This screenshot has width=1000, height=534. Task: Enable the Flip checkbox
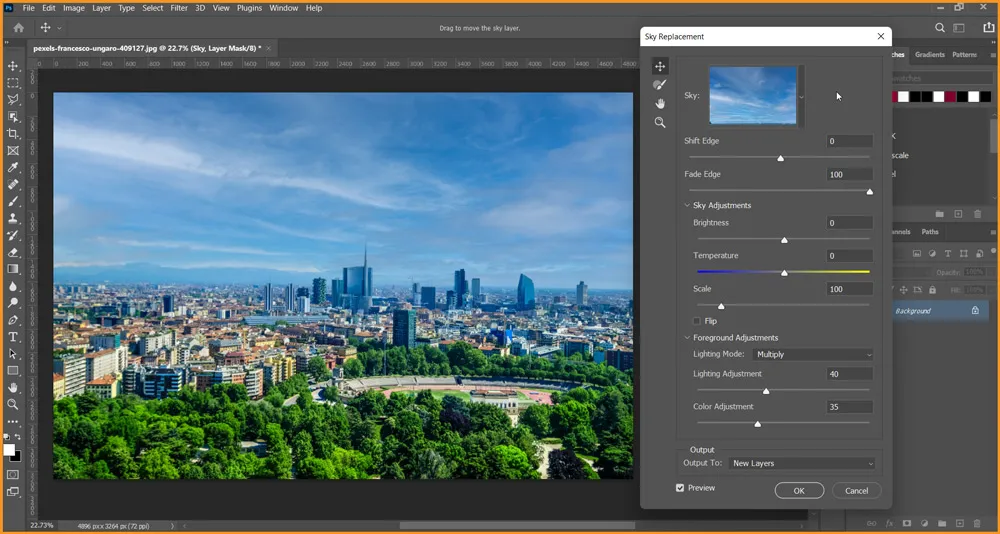(696, 321)
